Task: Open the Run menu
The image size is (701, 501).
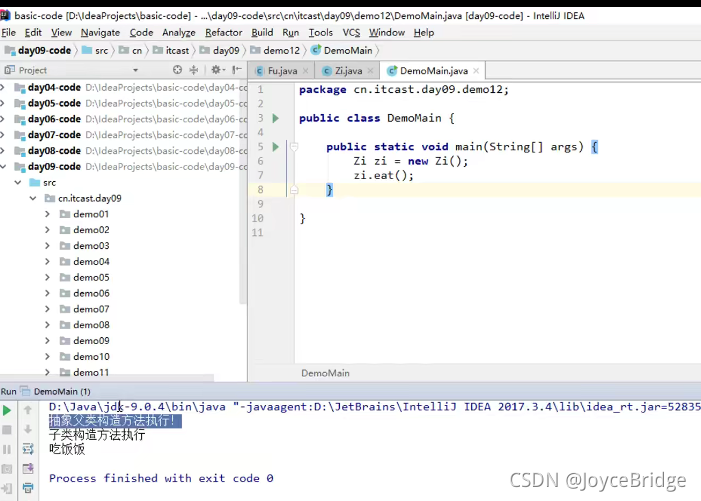Action: 291,33
